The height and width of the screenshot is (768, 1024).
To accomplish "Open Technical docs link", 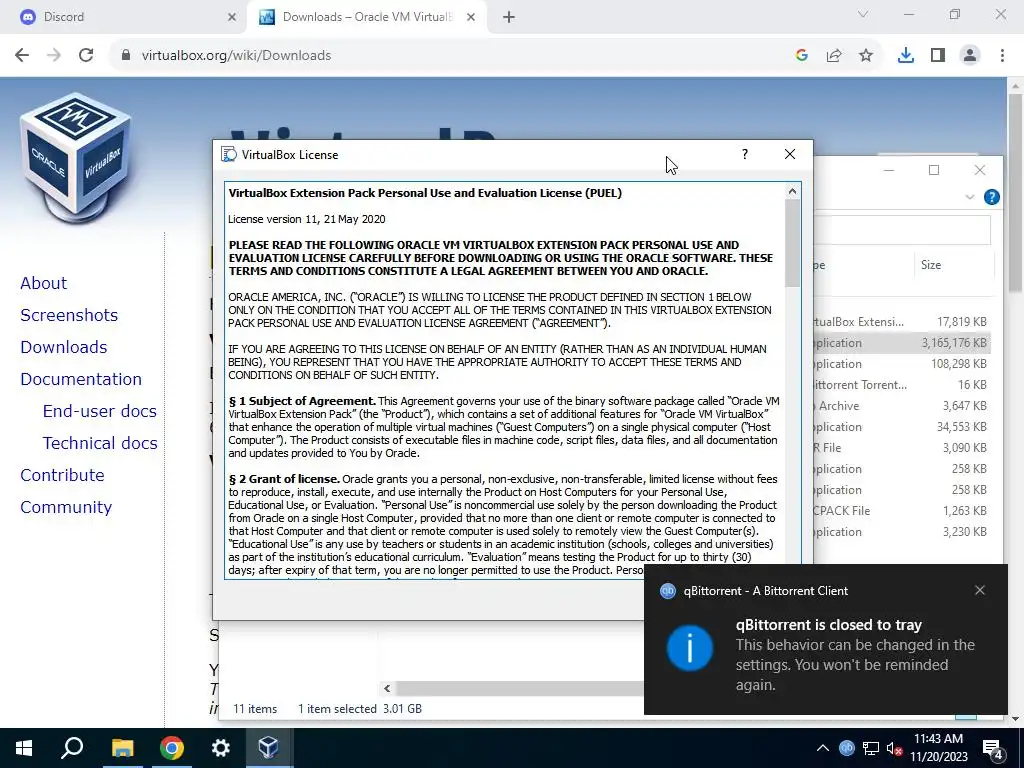I will 100,443.
